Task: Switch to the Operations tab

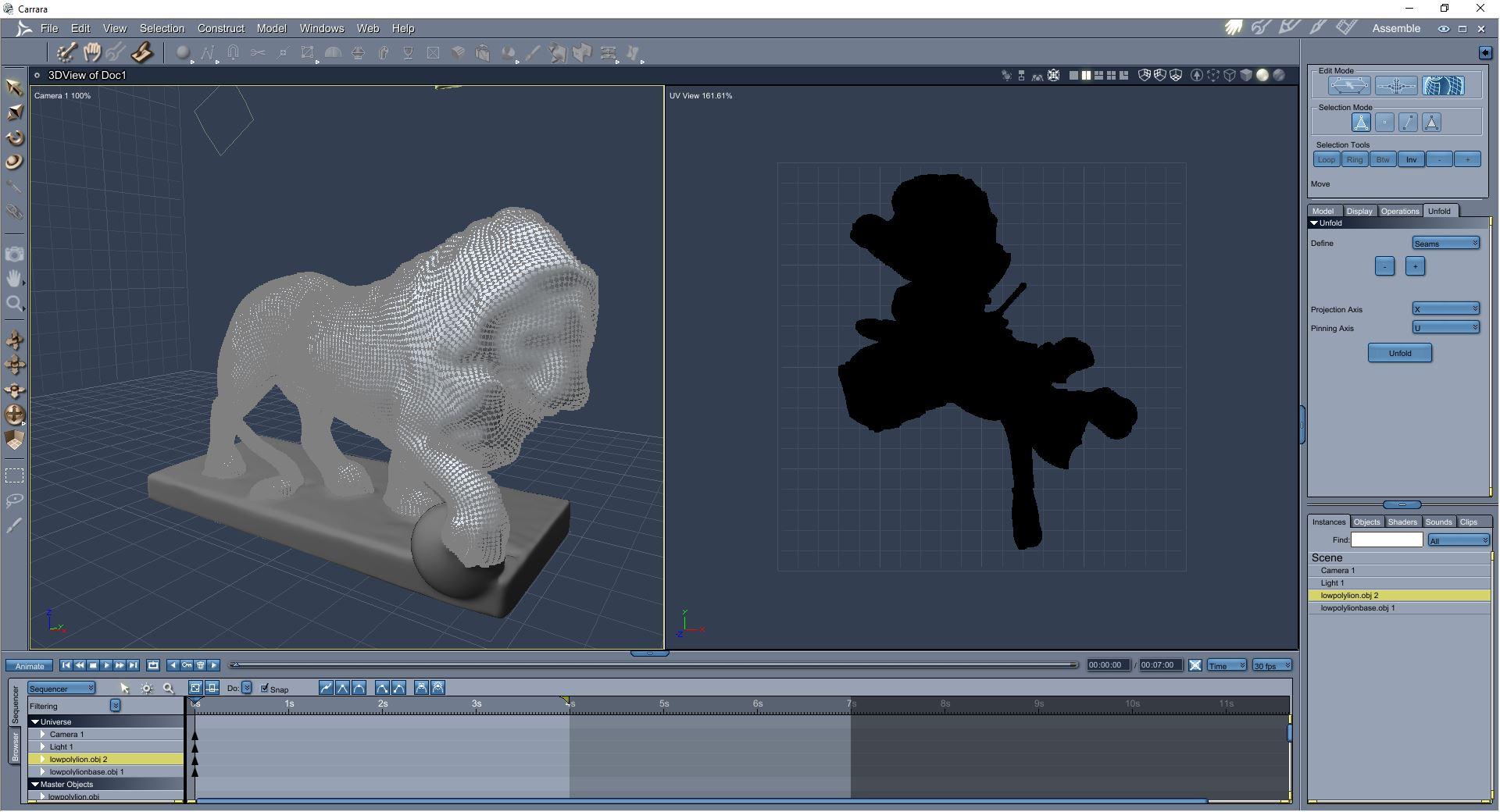Action: click(1399, 212)
